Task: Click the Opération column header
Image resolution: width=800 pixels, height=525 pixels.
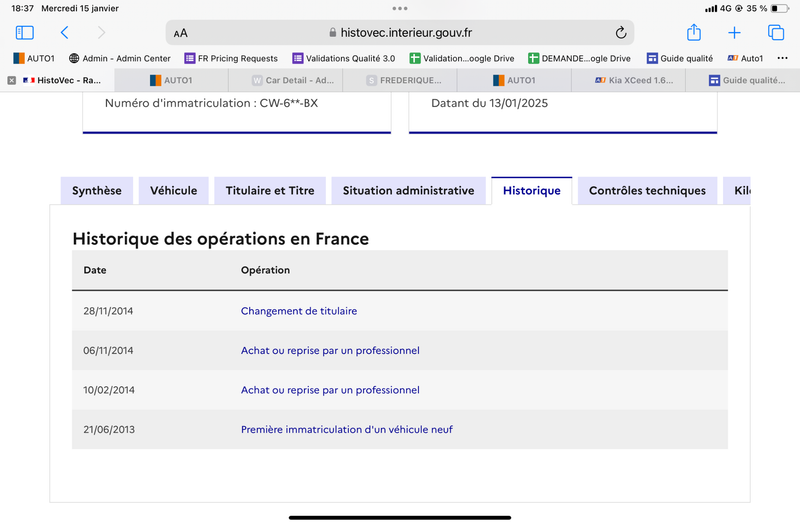Action: pos(265,270)
